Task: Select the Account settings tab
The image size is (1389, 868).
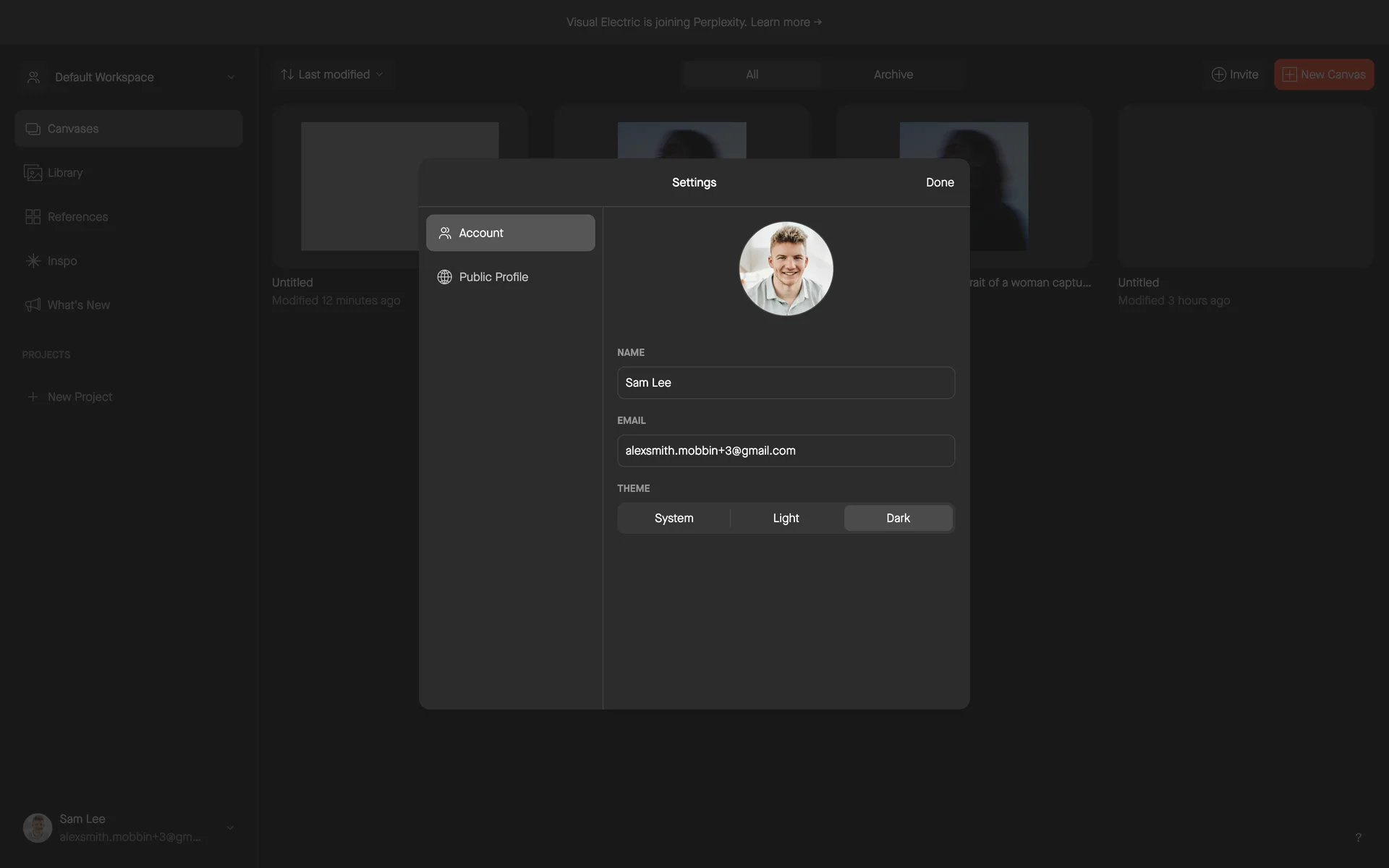Action: pyautogui.click(x=510, y=233)
